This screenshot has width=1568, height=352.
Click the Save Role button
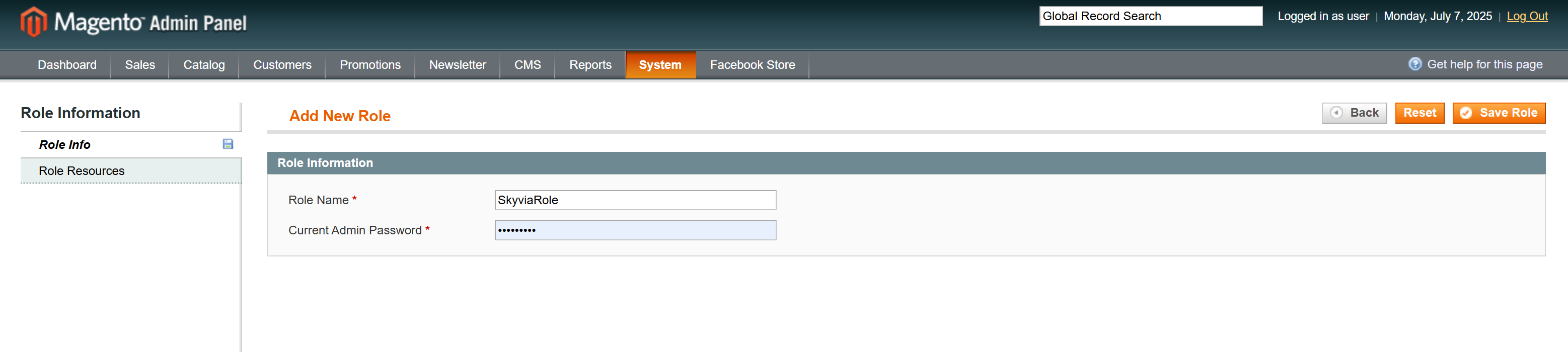point(1499,113)
